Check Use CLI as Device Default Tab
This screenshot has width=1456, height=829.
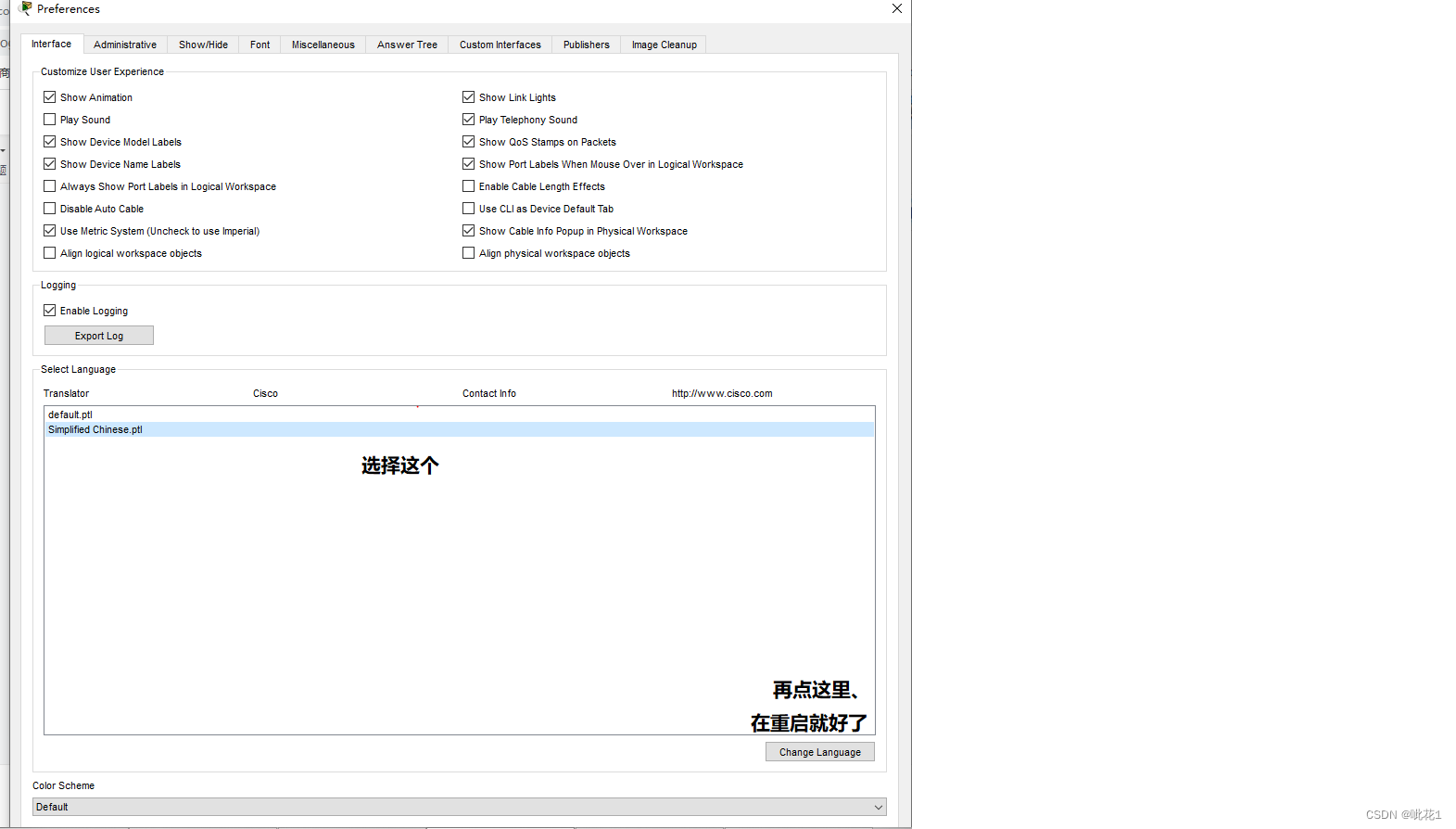(x=469, y=209)
